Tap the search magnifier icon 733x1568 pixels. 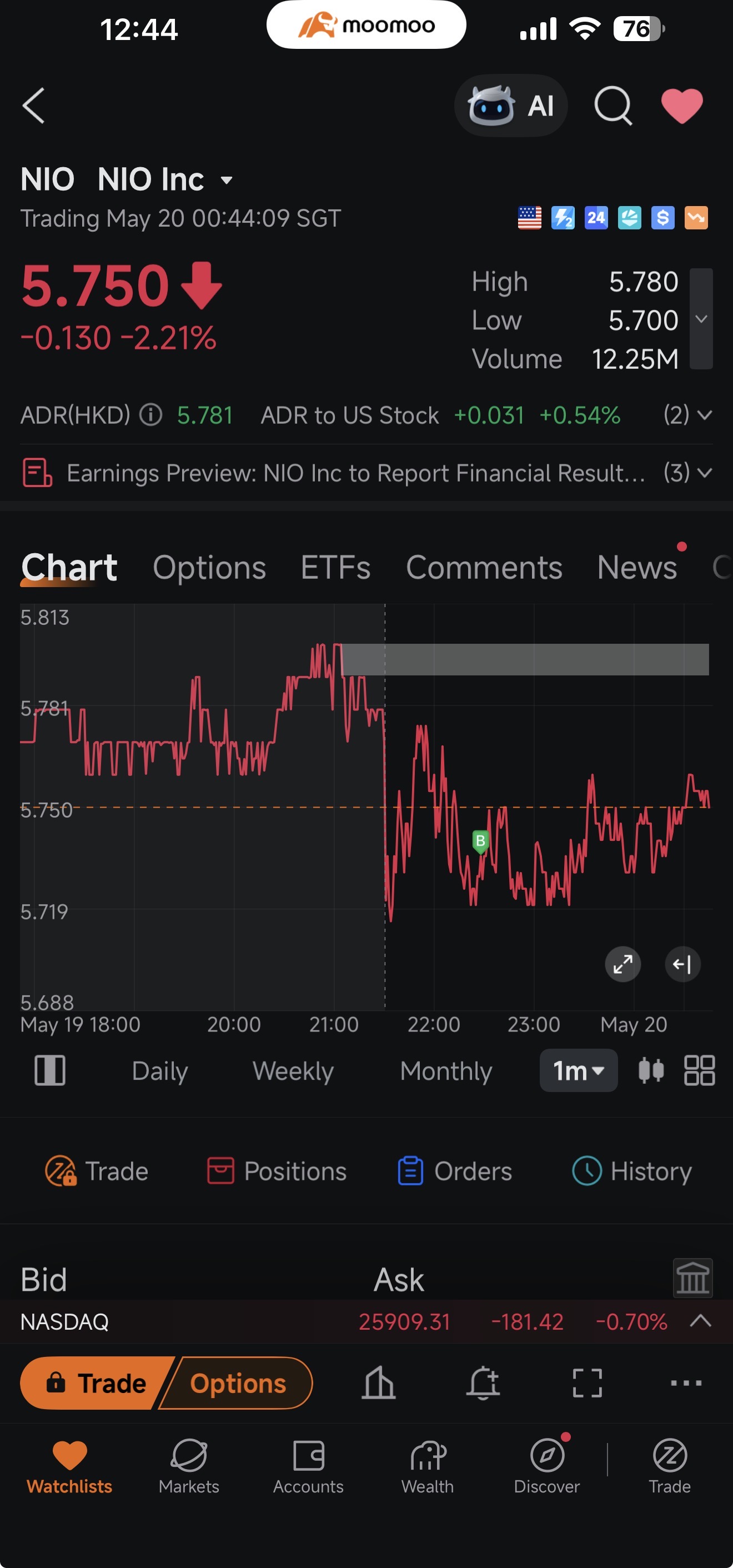tap(613, 106)
